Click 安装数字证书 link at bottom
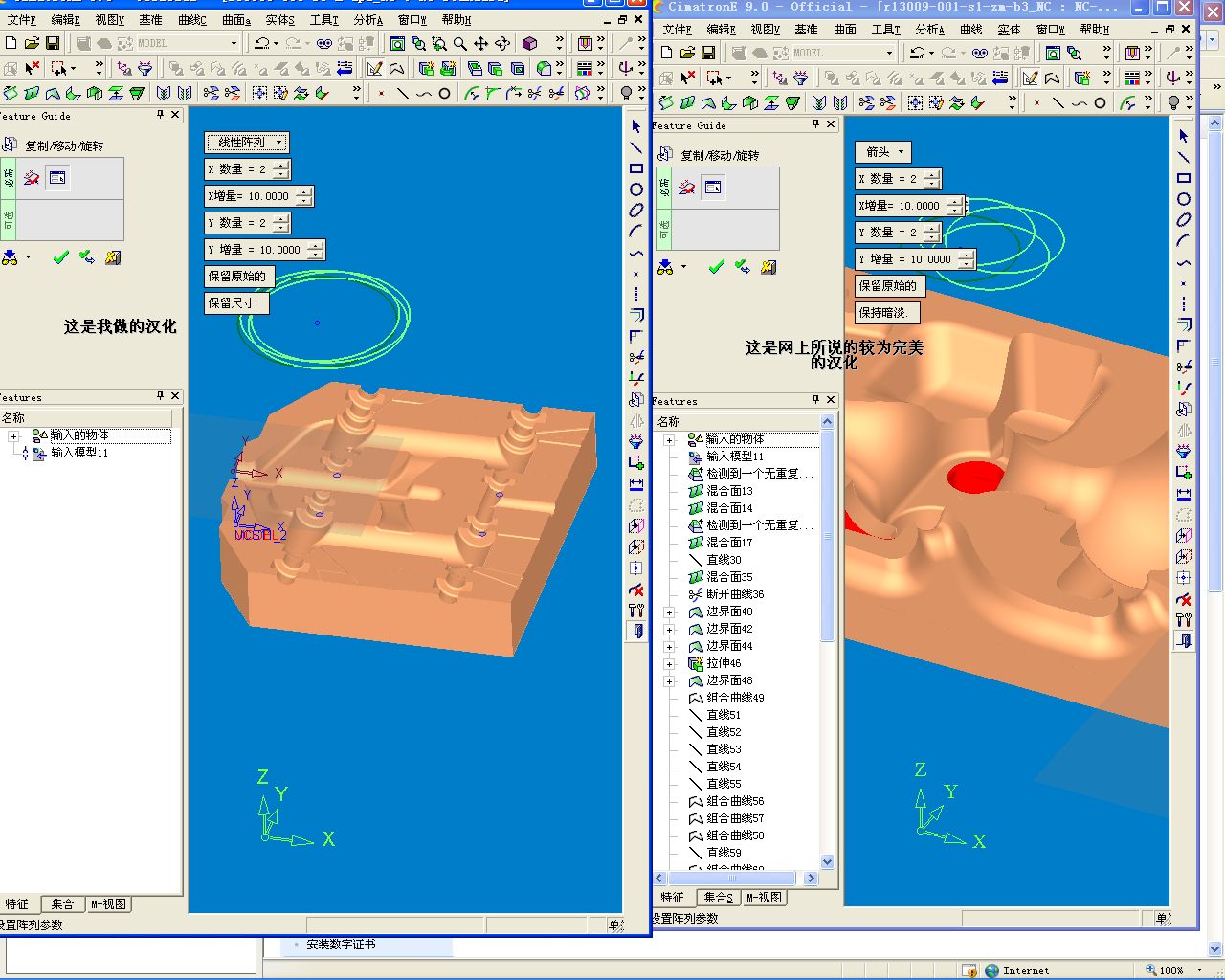The width and height of the screenshot is (1225, 980). tap(341, 945)
